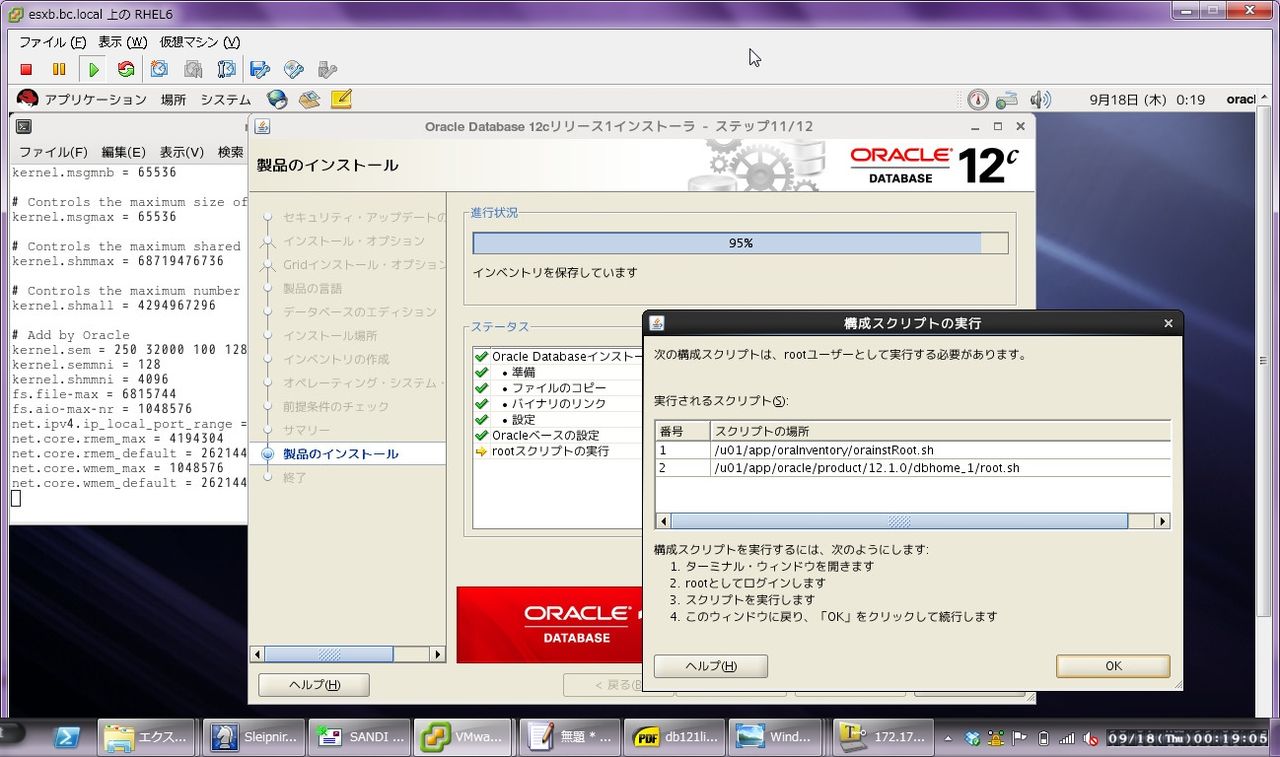Click the script list scrollbar right arrow
This screenshot has width=1280, height=757.
(x=1162, y=521)
